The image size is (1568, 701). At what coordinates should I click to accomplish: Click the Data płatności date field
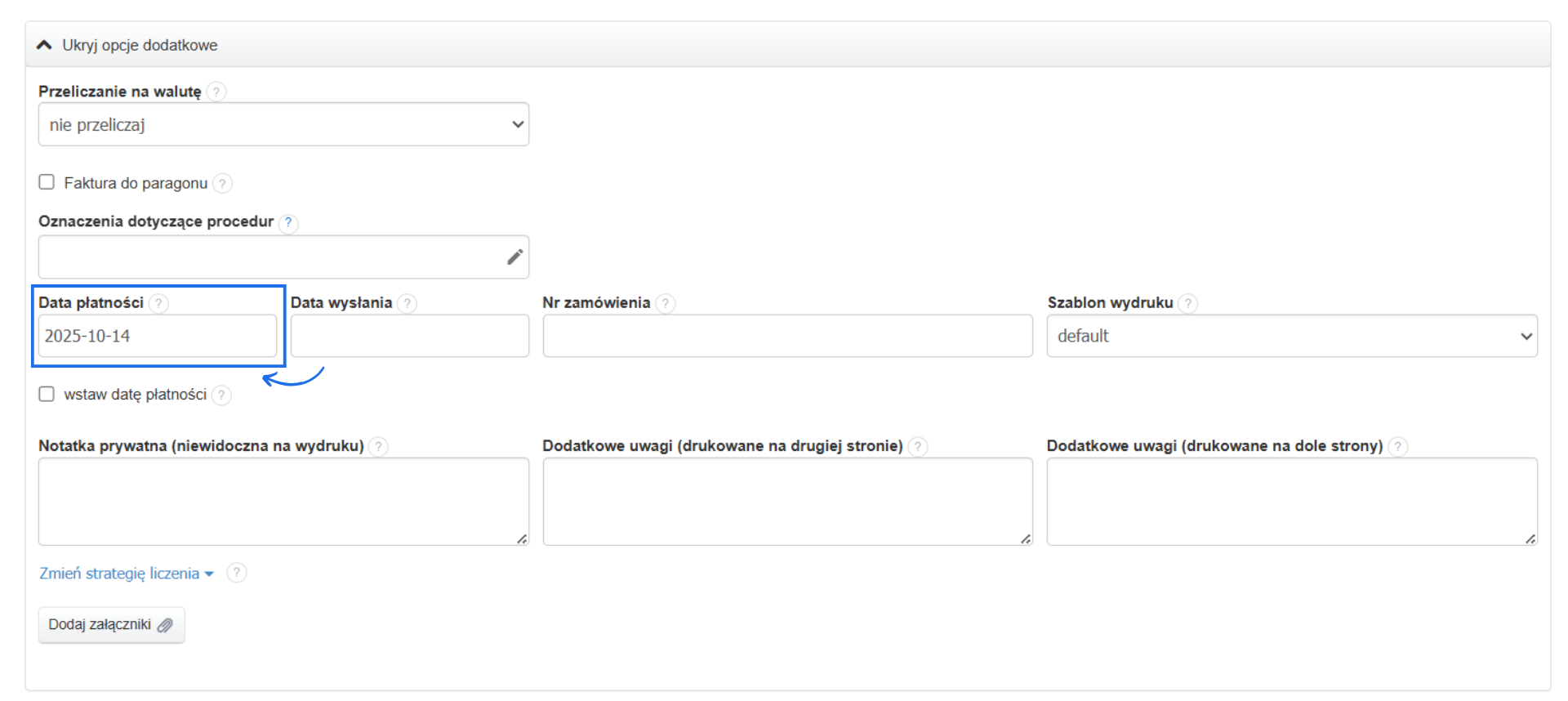pos(157,336)
